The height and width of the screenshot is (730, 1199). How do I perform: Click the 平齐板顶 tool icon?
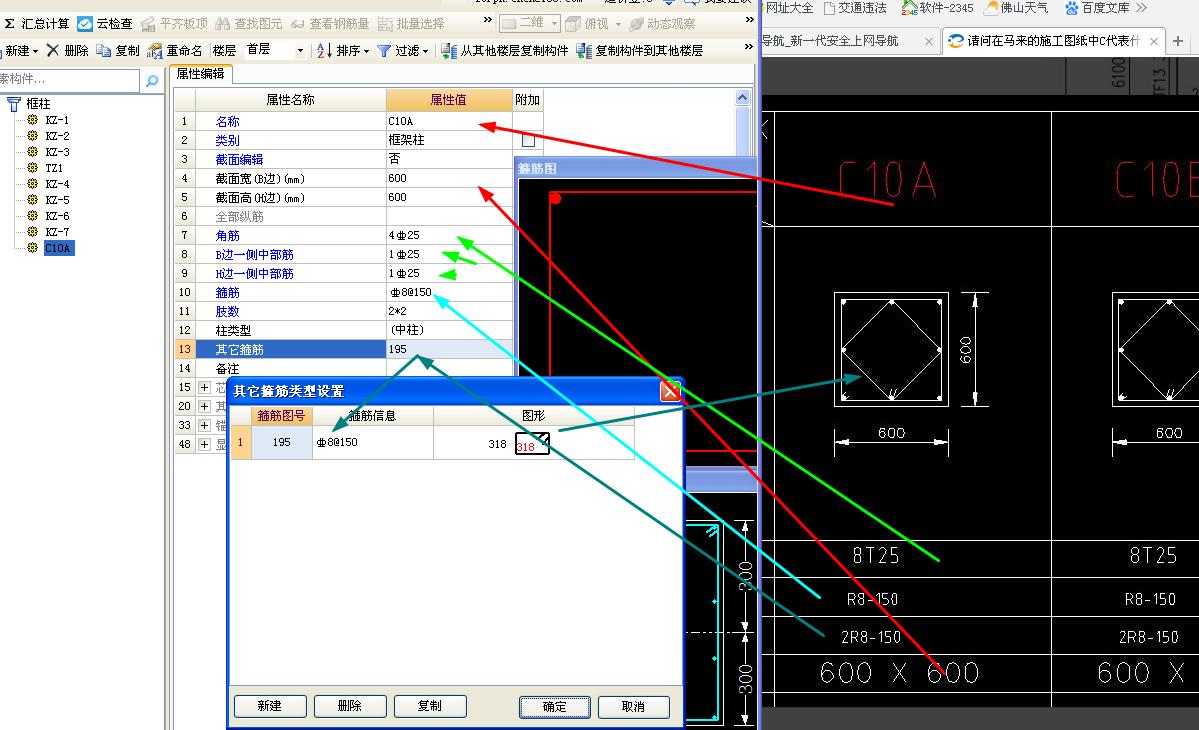point(148,24)
